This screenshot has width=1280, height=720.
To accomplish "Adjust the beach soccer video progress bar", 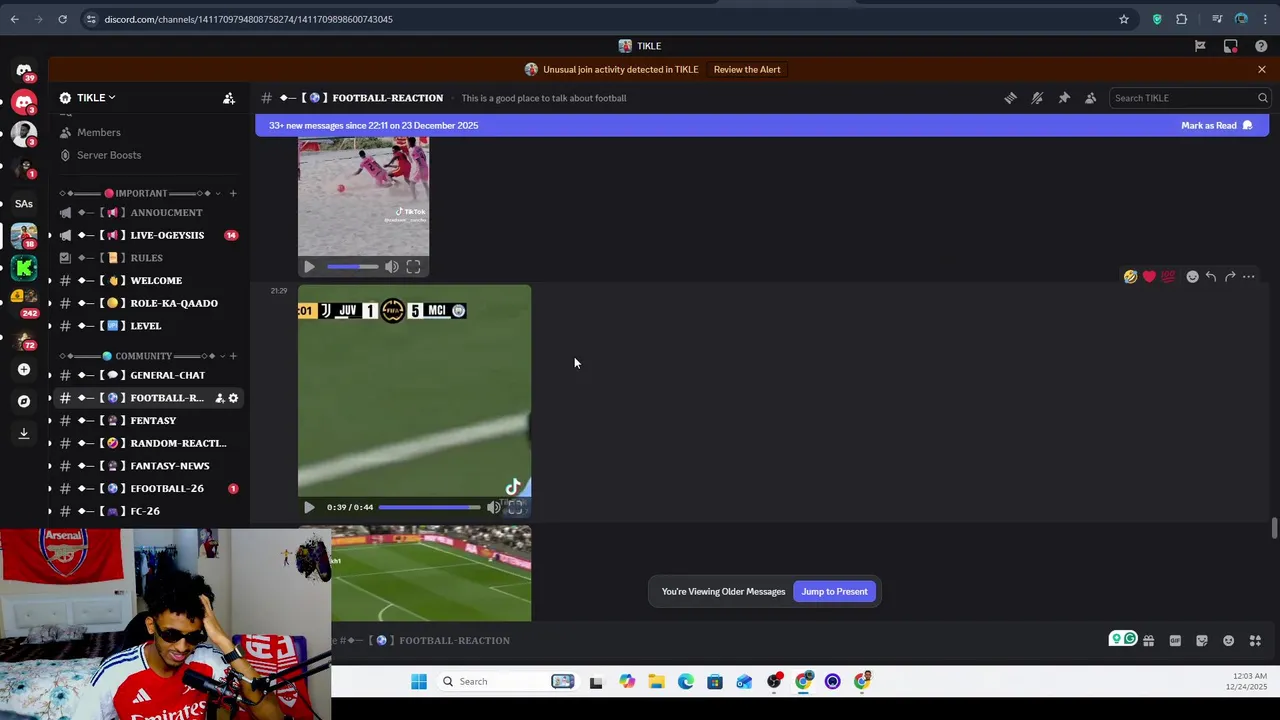I will (x=352, y=267).
